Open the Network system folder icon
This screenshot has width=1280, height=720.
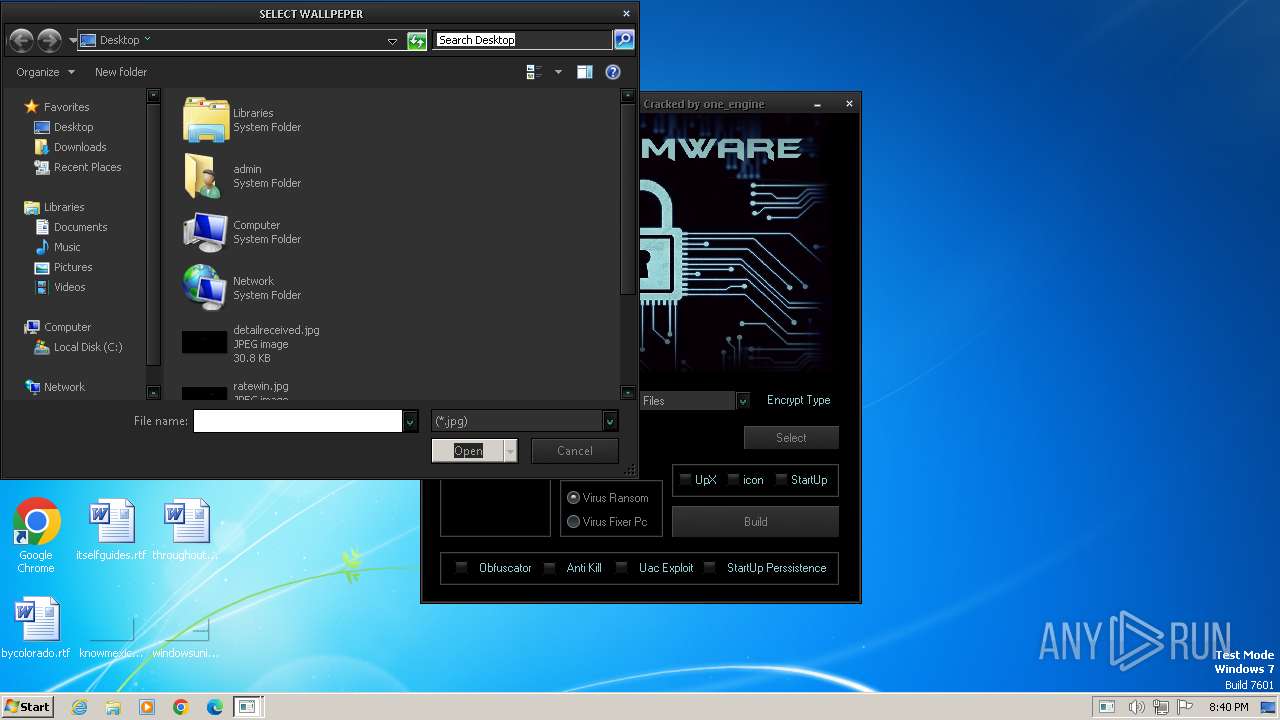coord(206,288)
